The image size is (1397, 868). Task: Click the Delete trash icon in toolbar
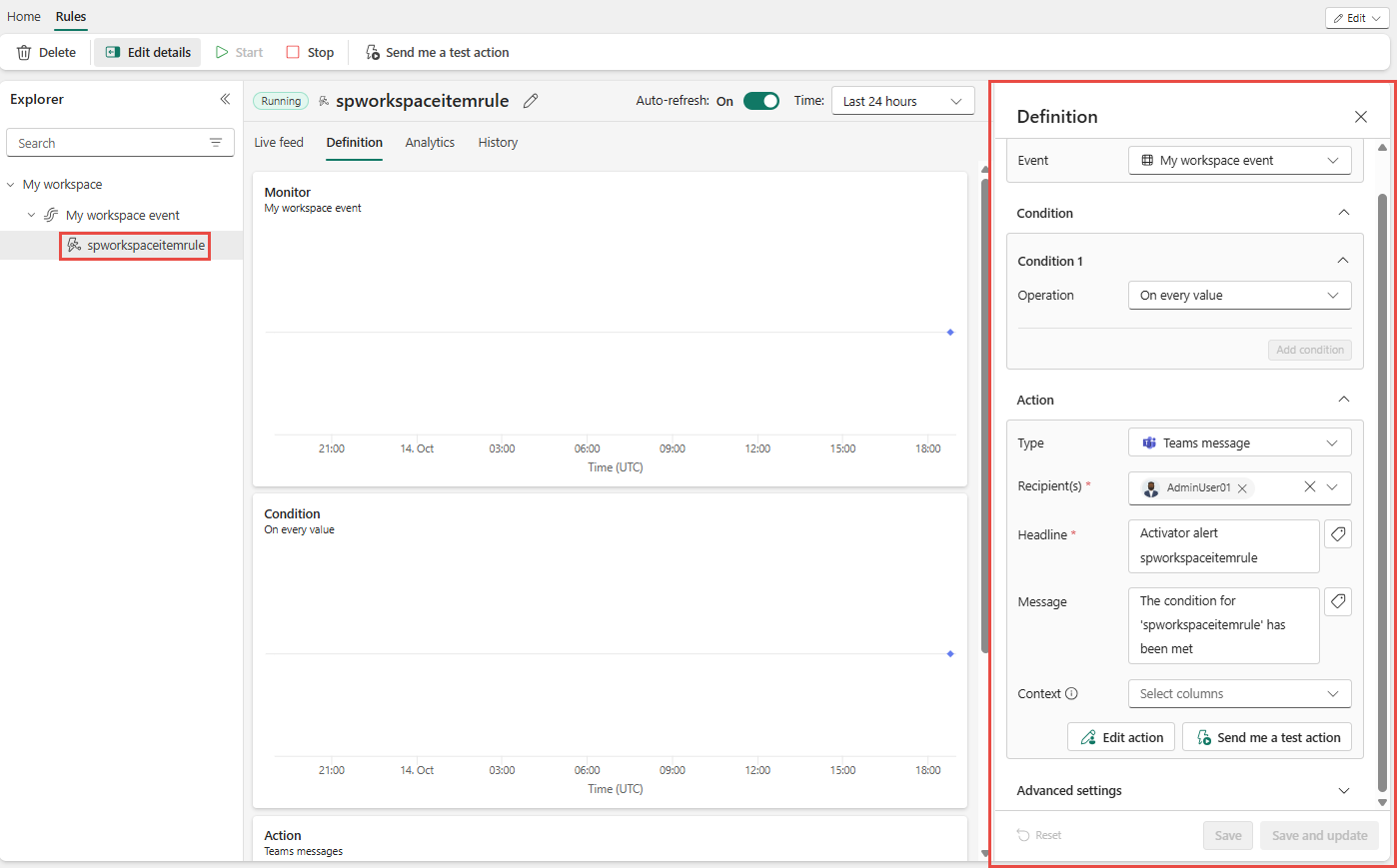click(x=24, y=53)
